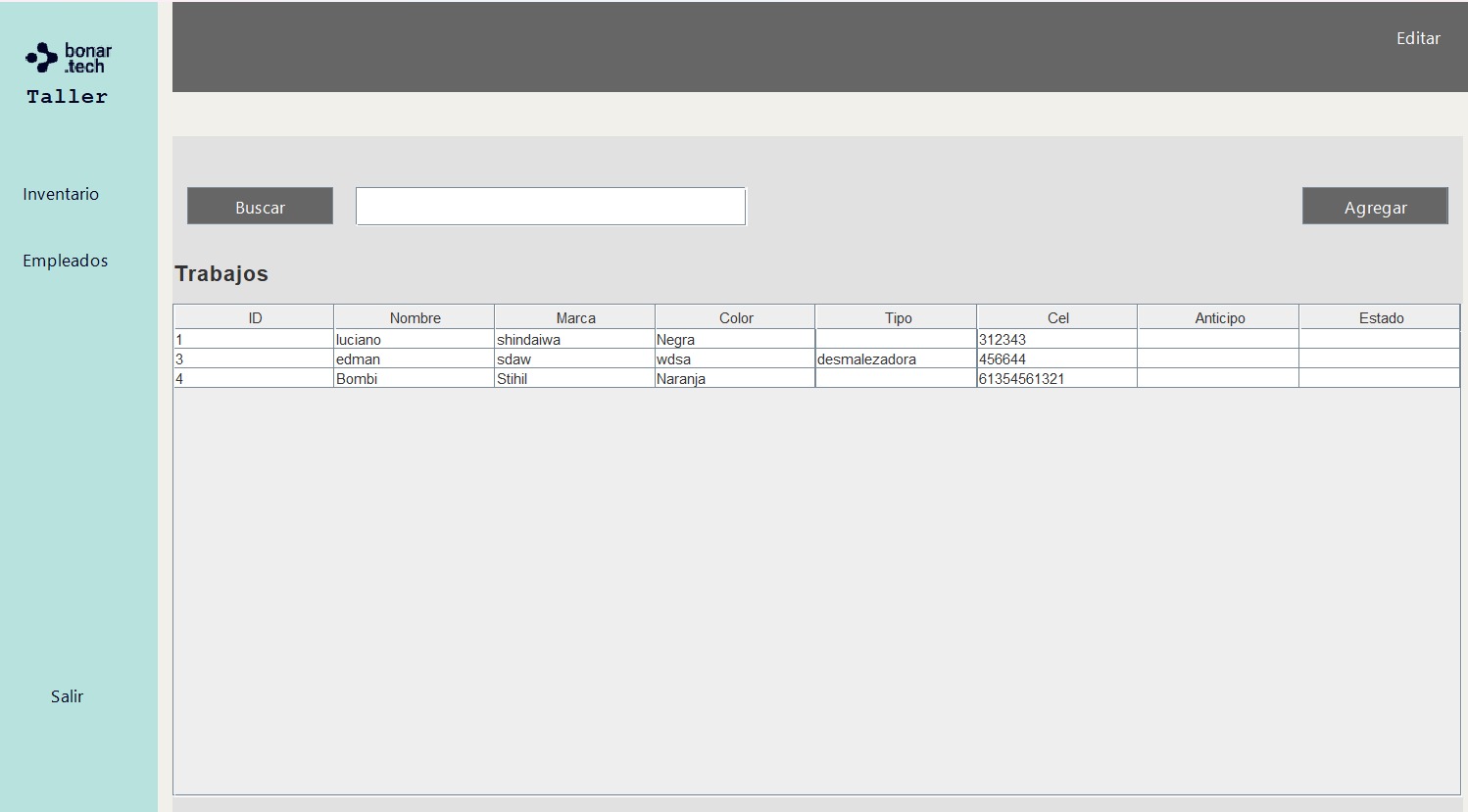Click the phone cell 61354561321

tap(1056, 378)
